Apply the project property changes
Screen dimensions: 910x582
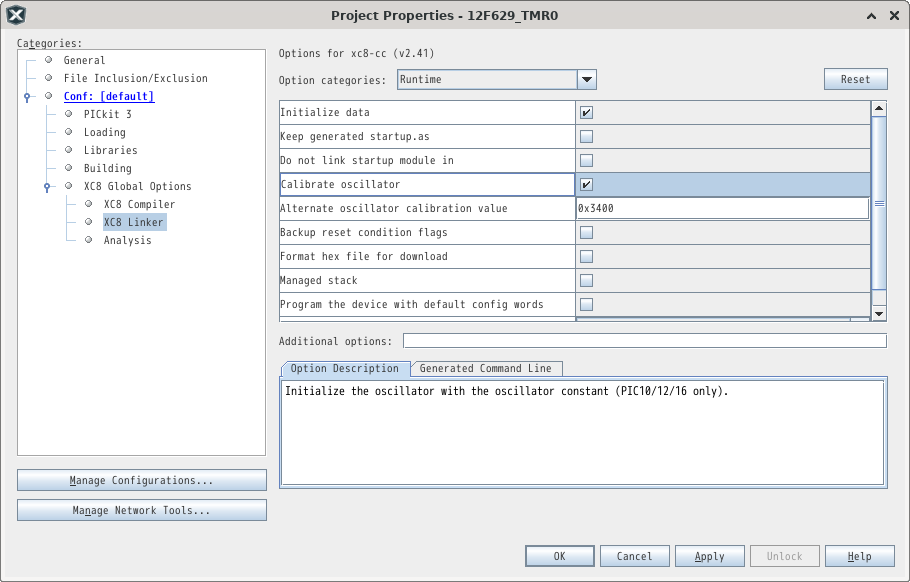(x=709, y=556)
